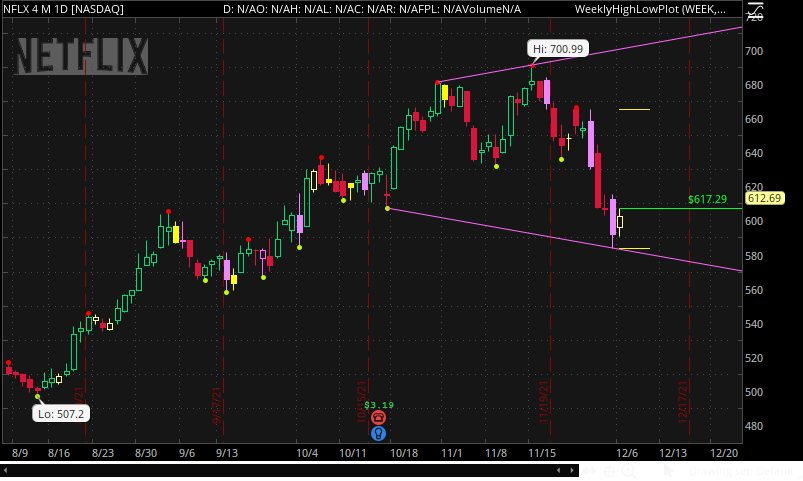This screenshot has width=803, height=481.
Task: Click the 560 level on price axis
Action: click(754, 290)
